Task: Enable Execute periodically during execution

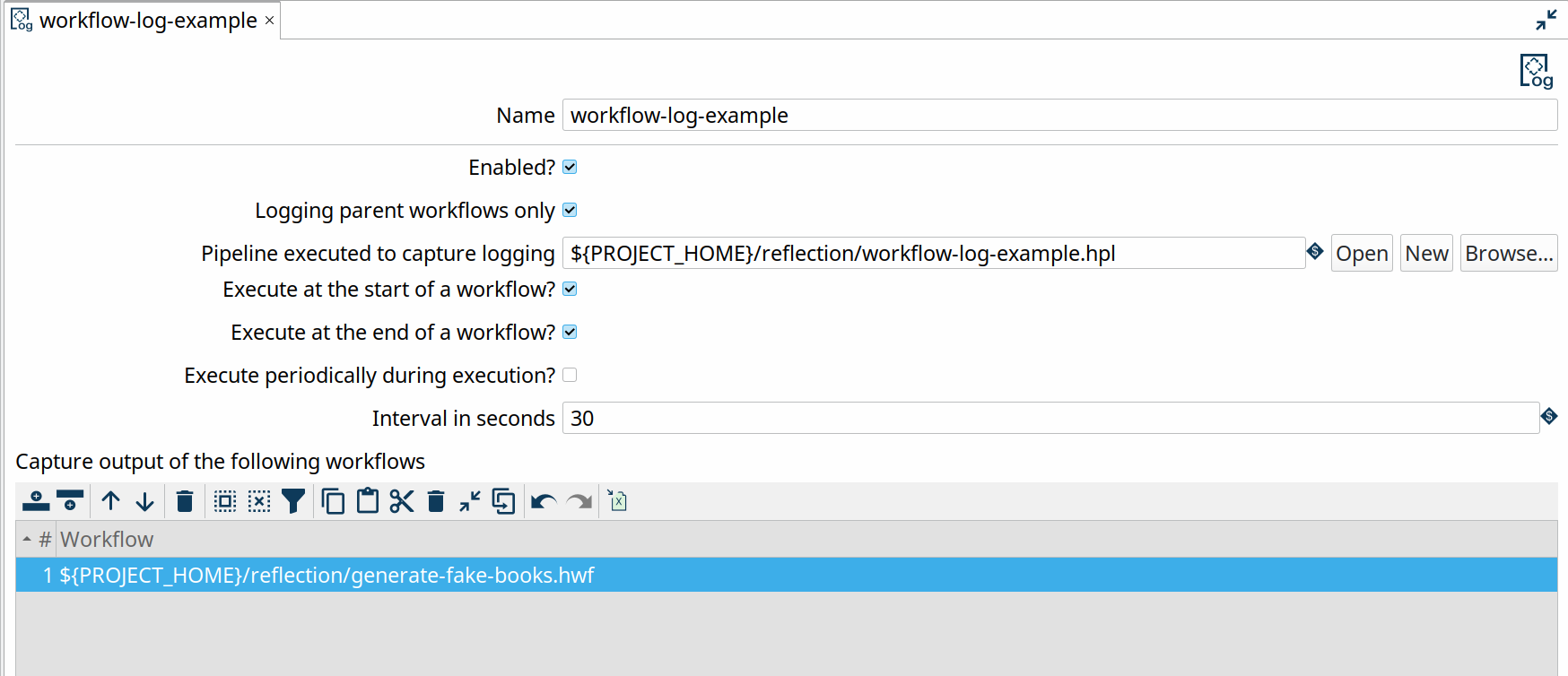Action: 570,376
